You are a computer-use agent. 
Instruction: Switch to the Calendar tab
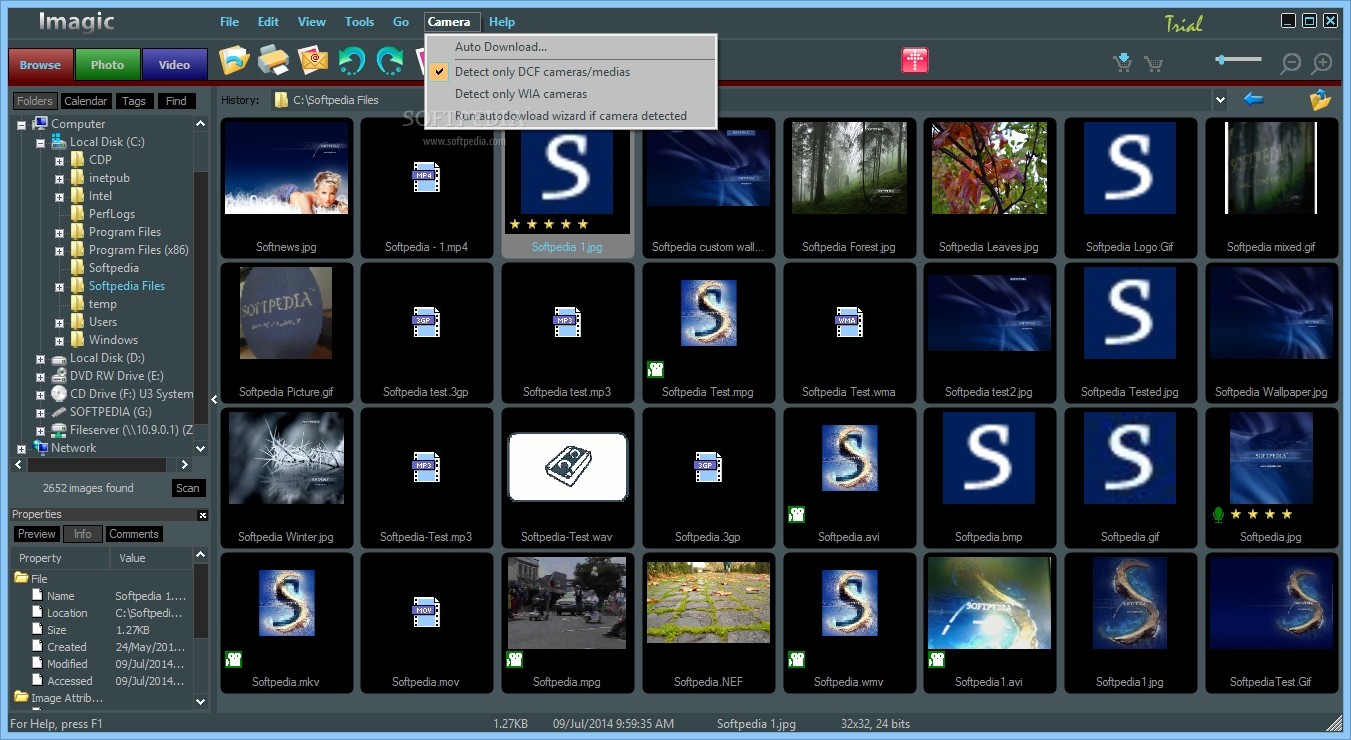[x=86, y=101]
